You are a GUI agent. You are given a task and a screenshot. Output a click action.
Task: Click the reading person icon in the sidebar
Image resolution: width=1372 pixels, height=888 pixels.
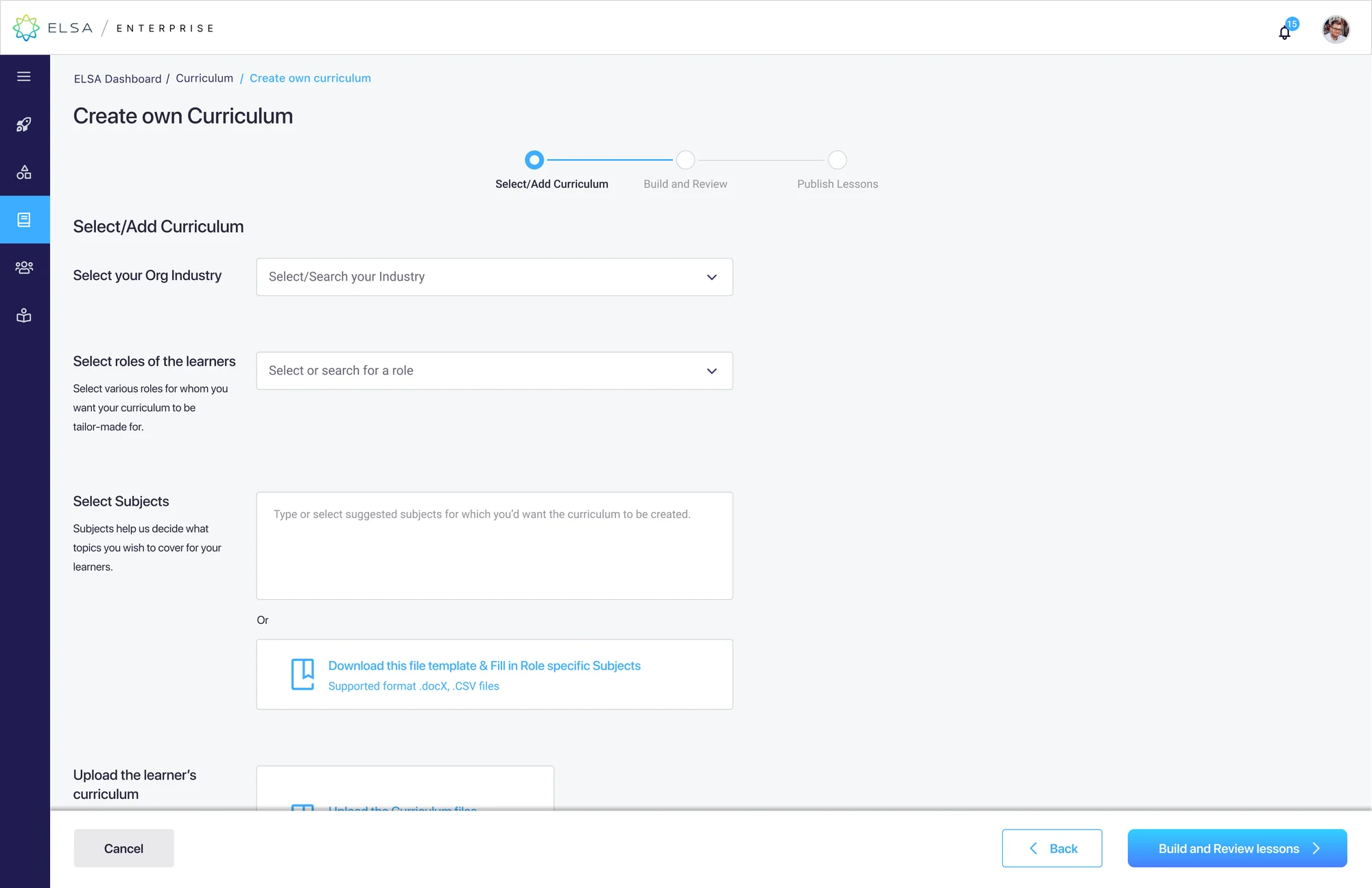[x=24, y=316]
